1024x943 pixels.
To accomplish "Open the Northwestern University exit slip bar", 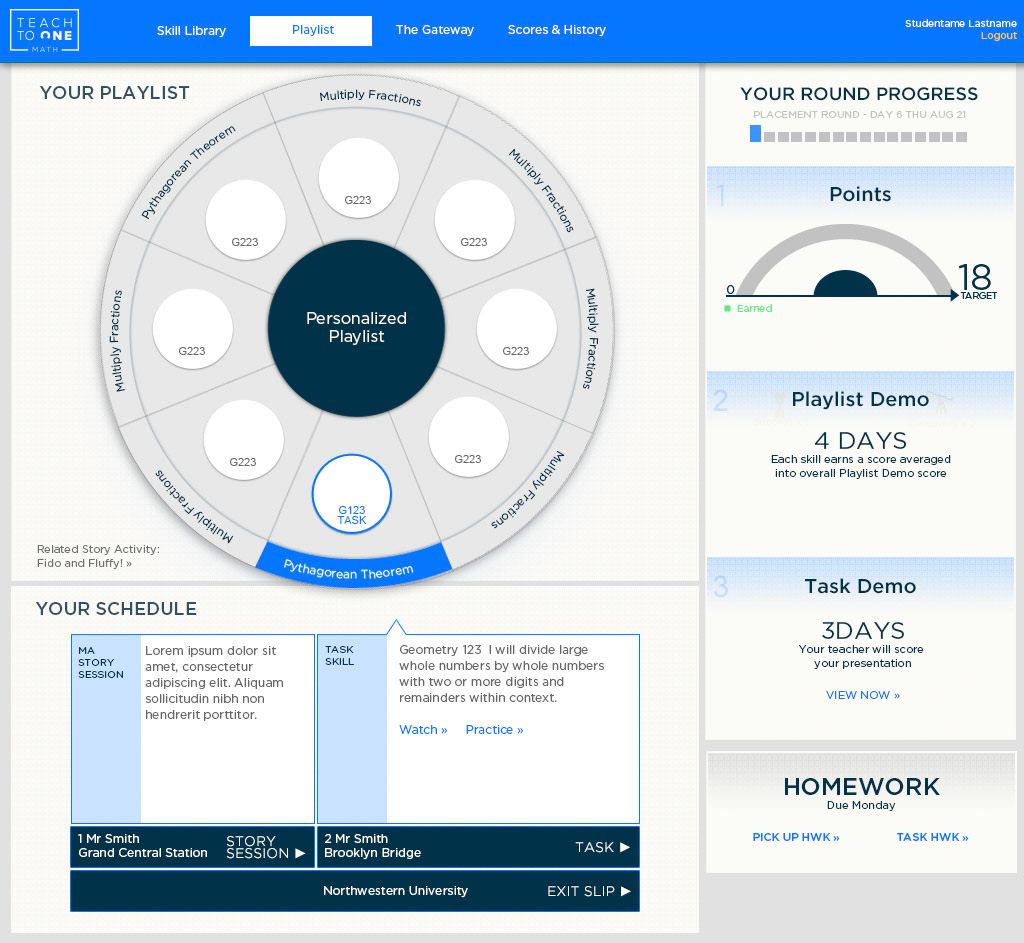I will 355,891.
